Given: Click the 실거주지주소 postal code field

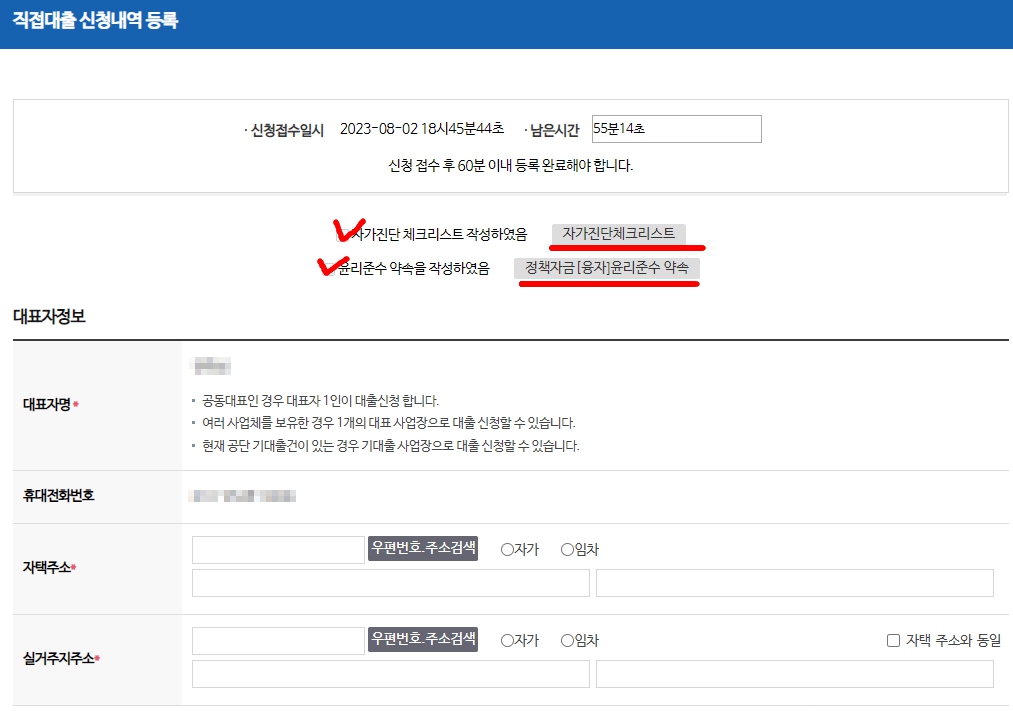Looking at the screenshot, I should [x=278, y=641].
